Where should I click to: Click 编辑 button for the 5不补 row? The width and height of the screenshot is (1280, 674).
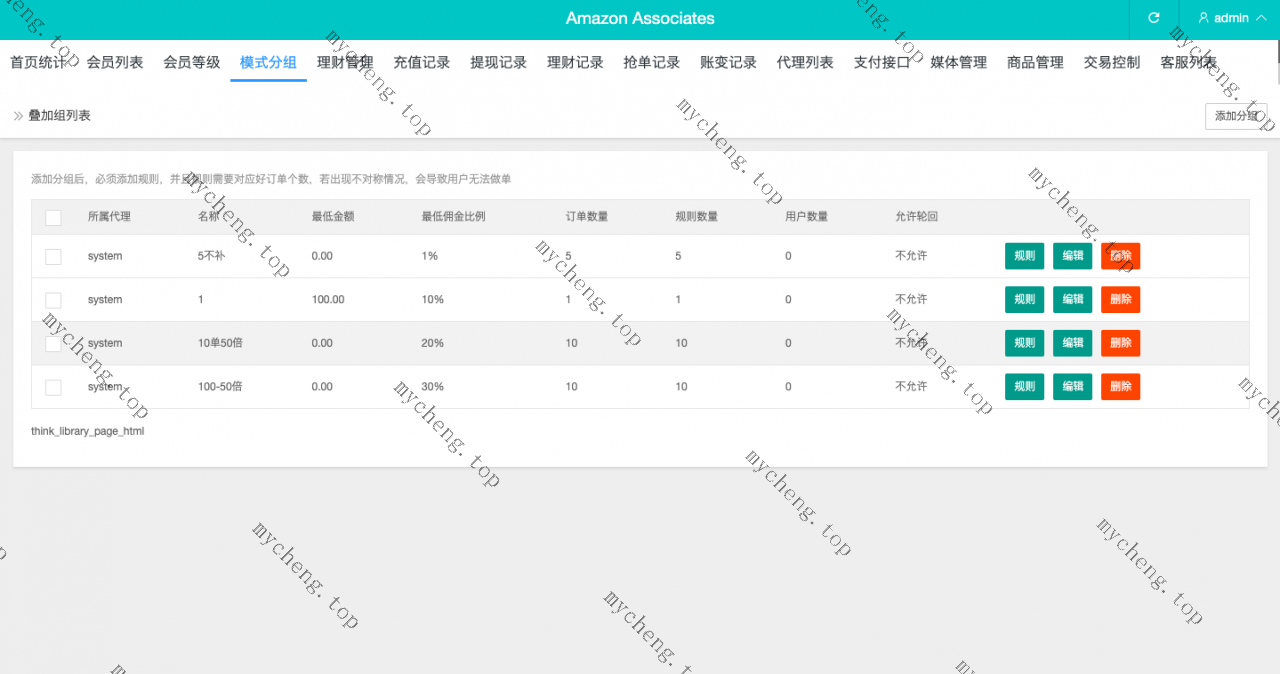click(1072, 256)
